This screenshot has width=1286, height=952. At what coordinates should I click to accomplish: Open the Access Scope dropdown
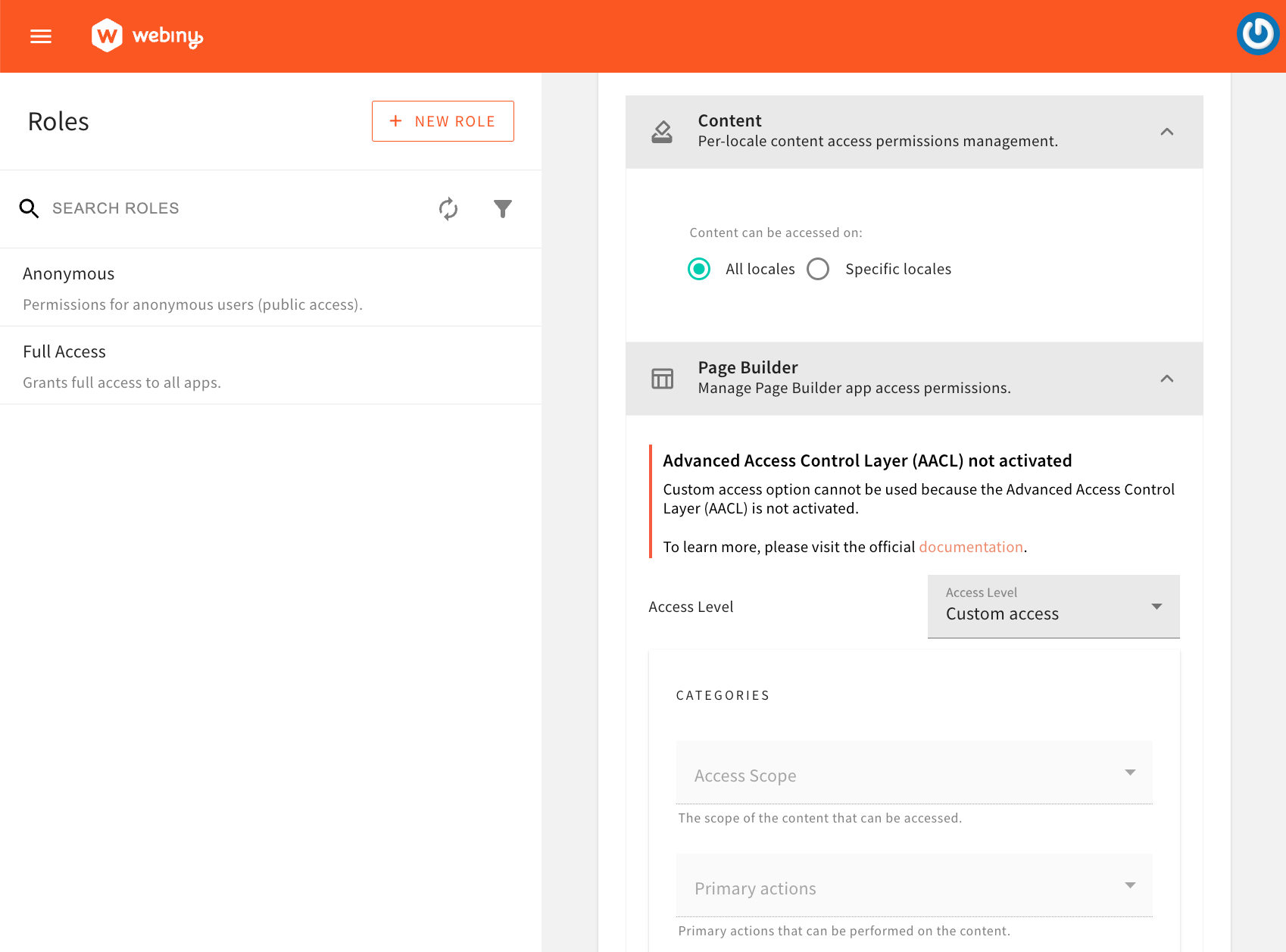pos(913,774)
